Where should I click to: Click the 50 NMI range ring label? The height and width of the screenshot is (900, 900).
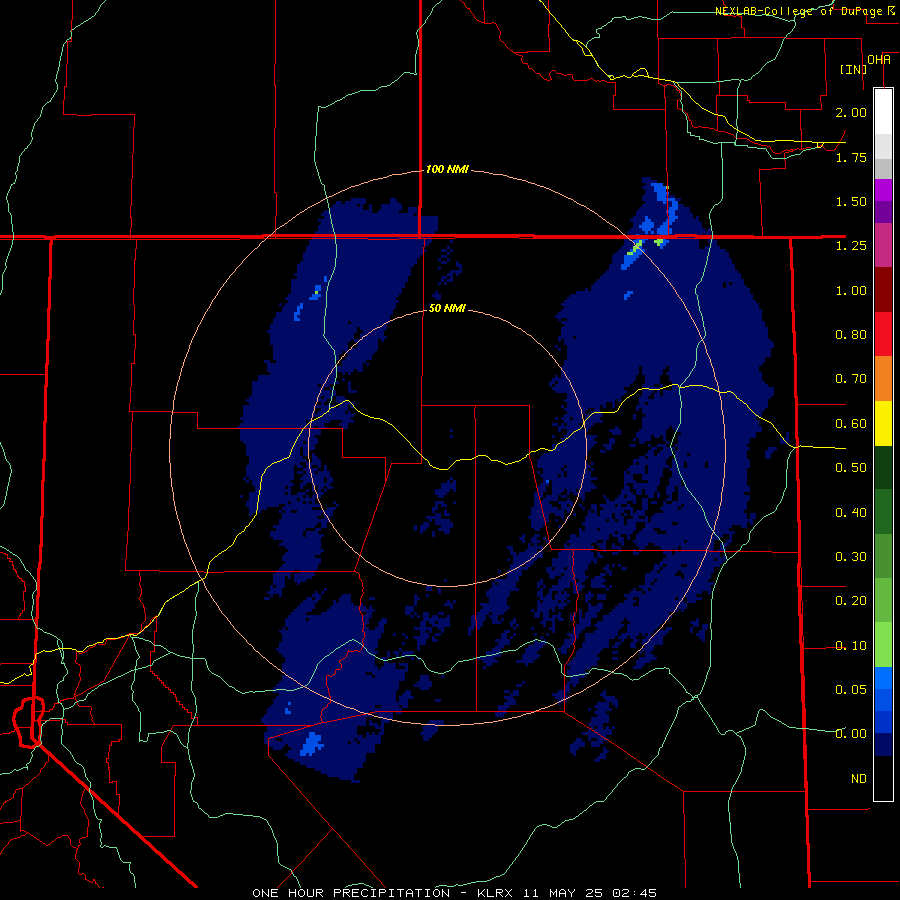(447, 308)
